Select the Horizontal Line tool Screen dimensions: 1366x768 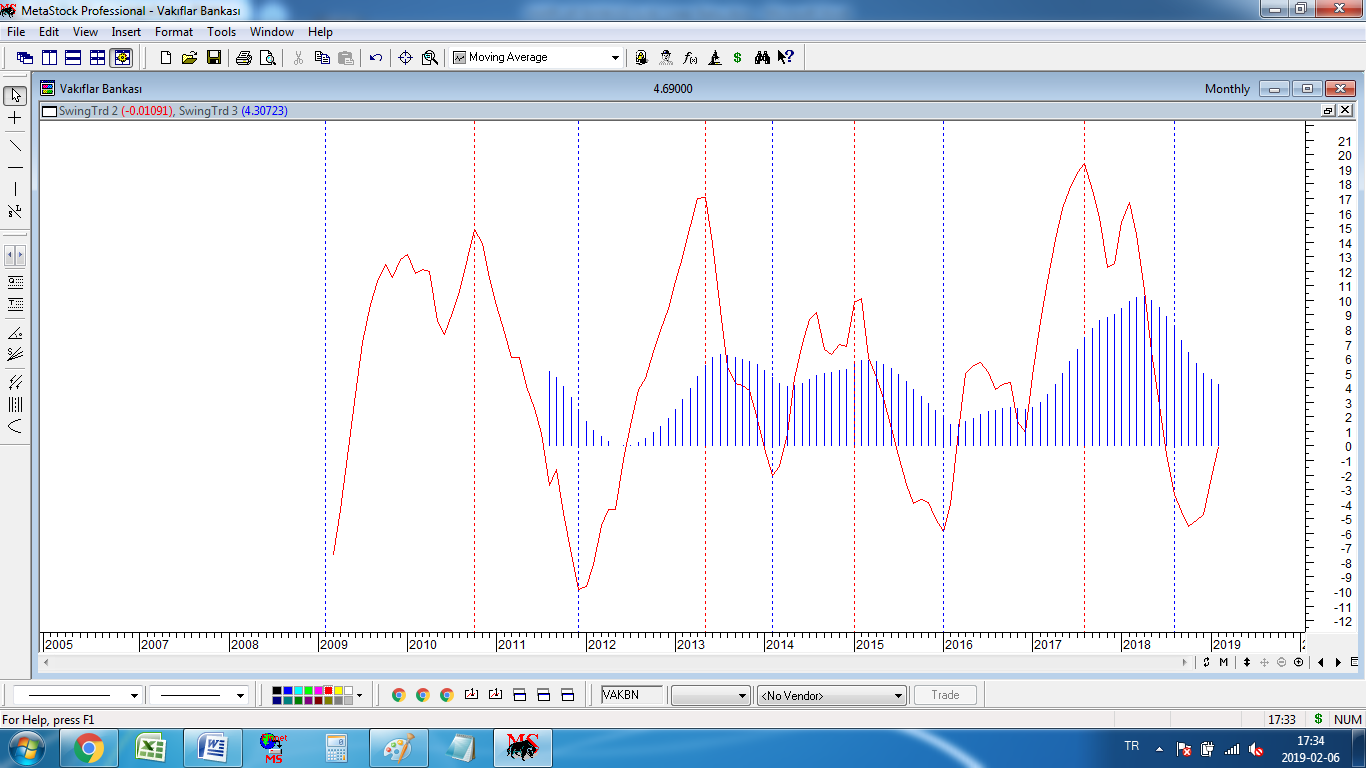[x=15, y=167]
